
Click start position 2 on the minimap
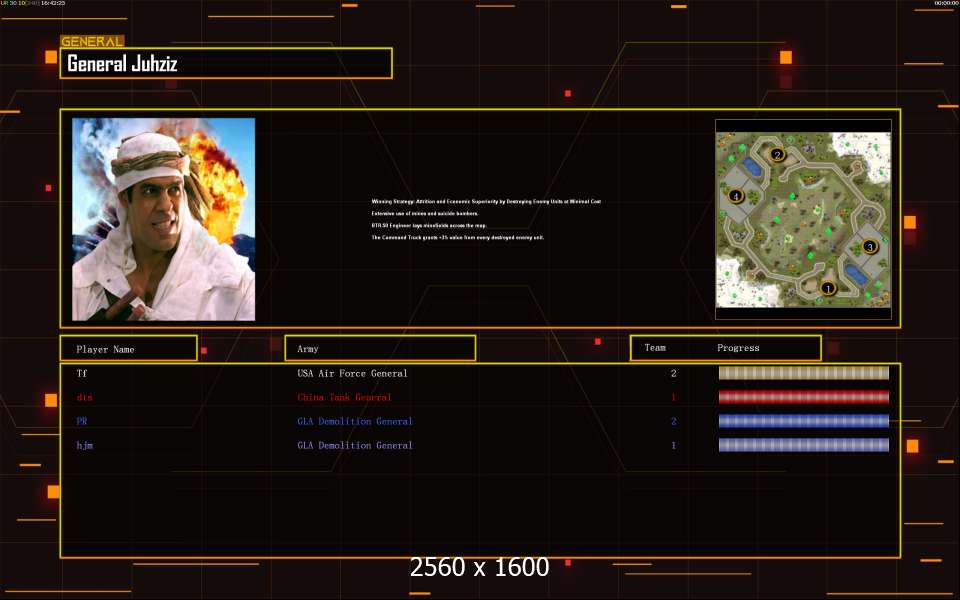(777, 155)
